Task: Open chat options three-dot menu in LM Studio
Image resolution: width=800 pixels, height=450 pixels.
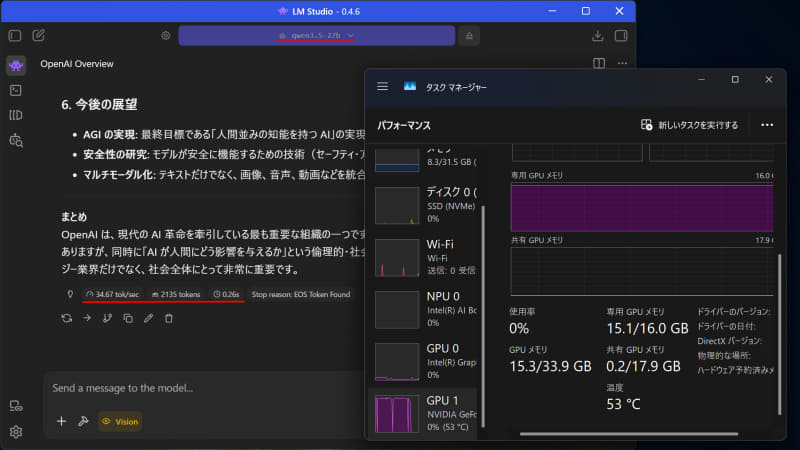Action: click(622, 63)
